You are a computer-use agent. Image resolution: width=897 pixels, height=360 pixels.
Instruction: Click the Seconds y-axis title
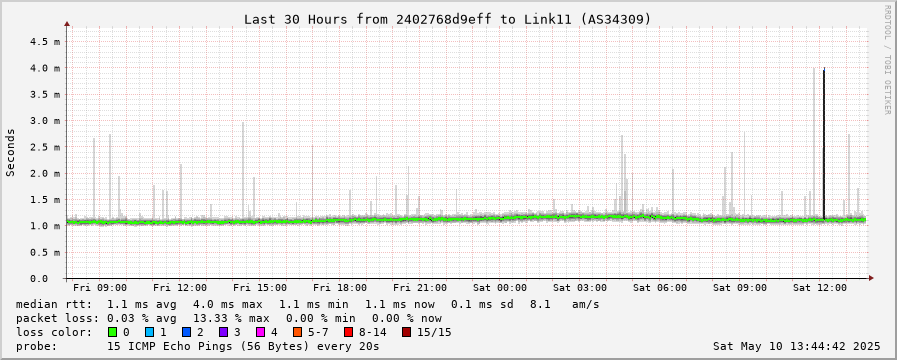[x=11, y=152]
